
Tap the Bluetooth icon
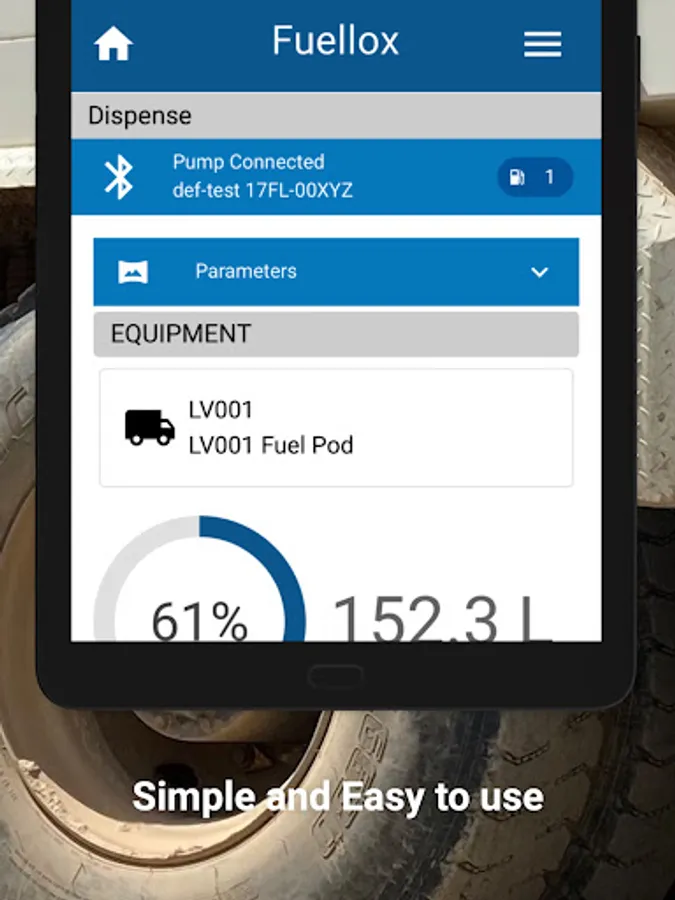[119, 177]
